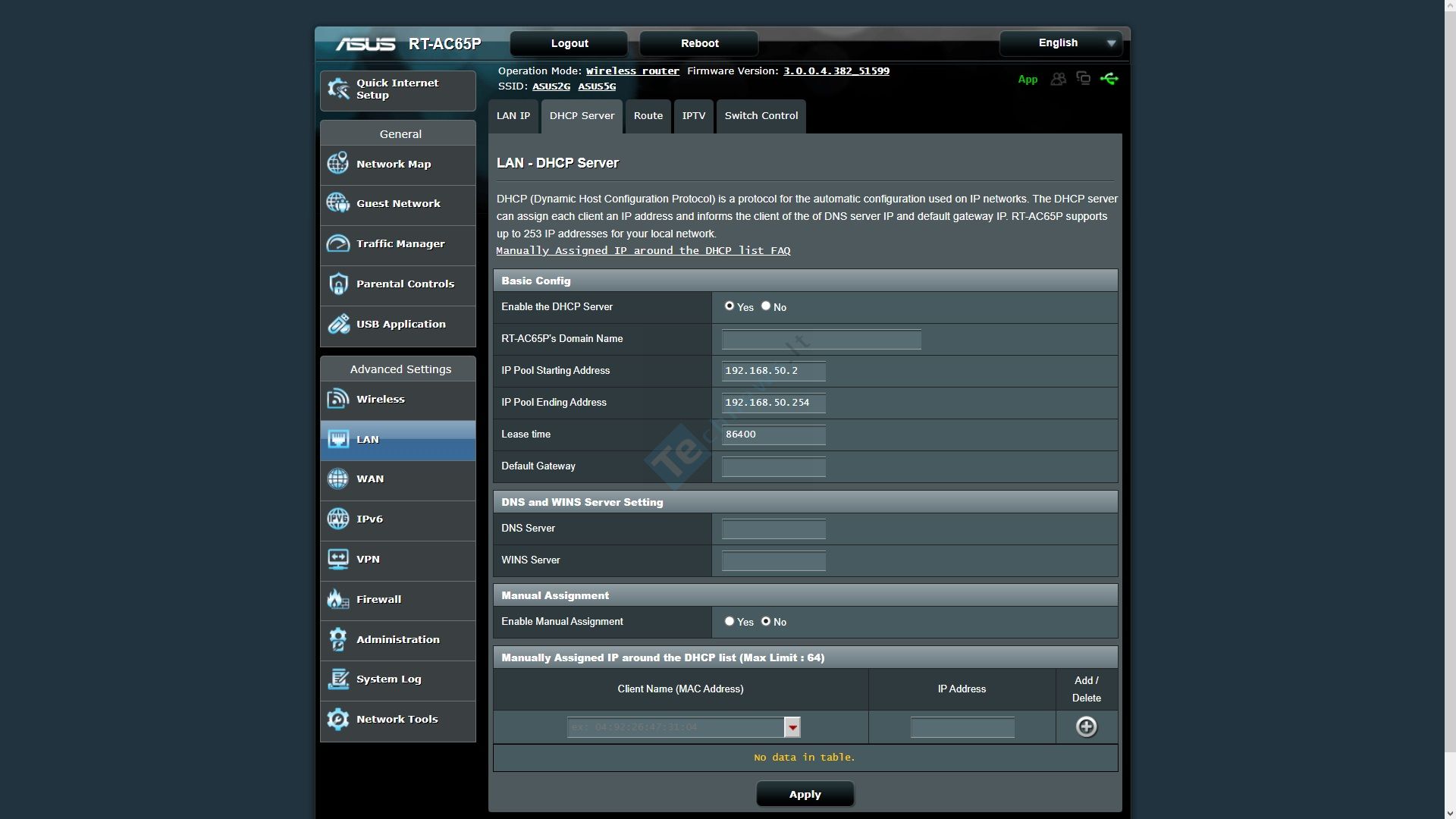Click the System Log notepad icon
The width and height of the screenshot is (1456, 819).
[338, 679]
